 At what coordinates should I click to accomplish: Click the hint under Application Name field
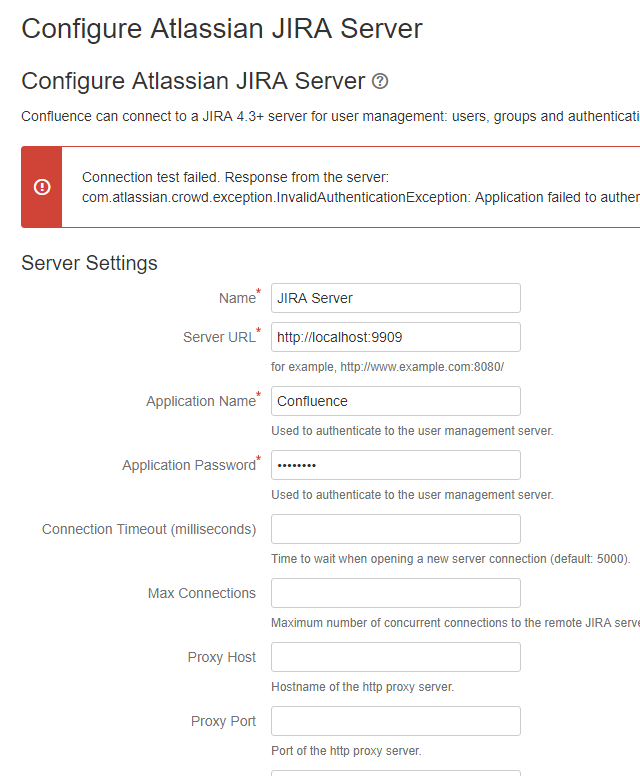pos(412,431)
